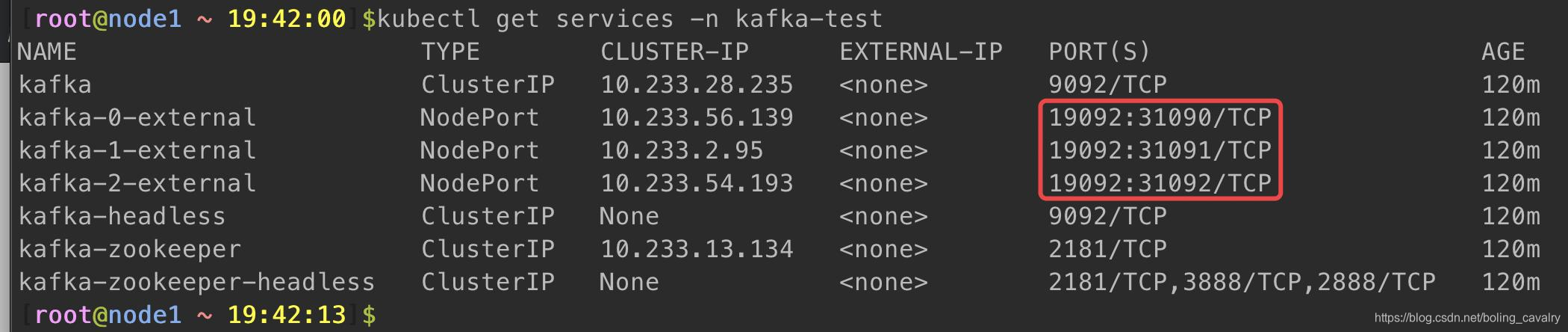This screenshot has height=332, width=1568.
Task: Click the cluster IP 10.233.13.134
Action: [697, 249]
